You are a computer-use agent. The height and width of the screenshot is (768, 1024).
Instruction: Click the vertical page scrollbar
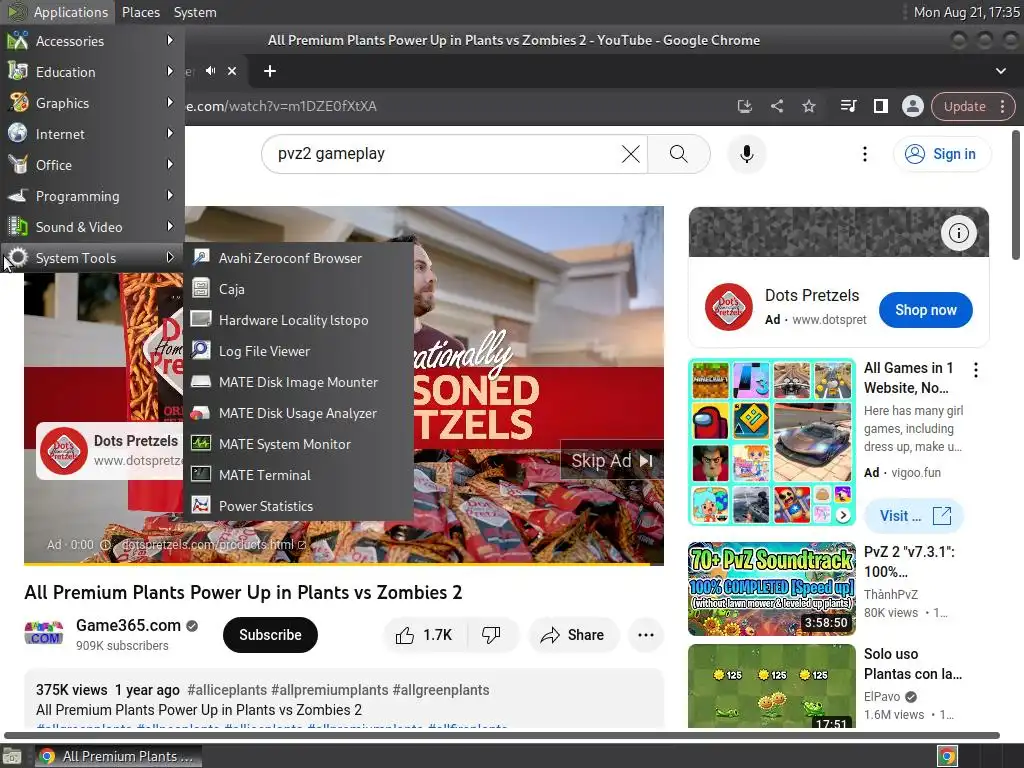pyautogui.click(x=1016, y=196)
